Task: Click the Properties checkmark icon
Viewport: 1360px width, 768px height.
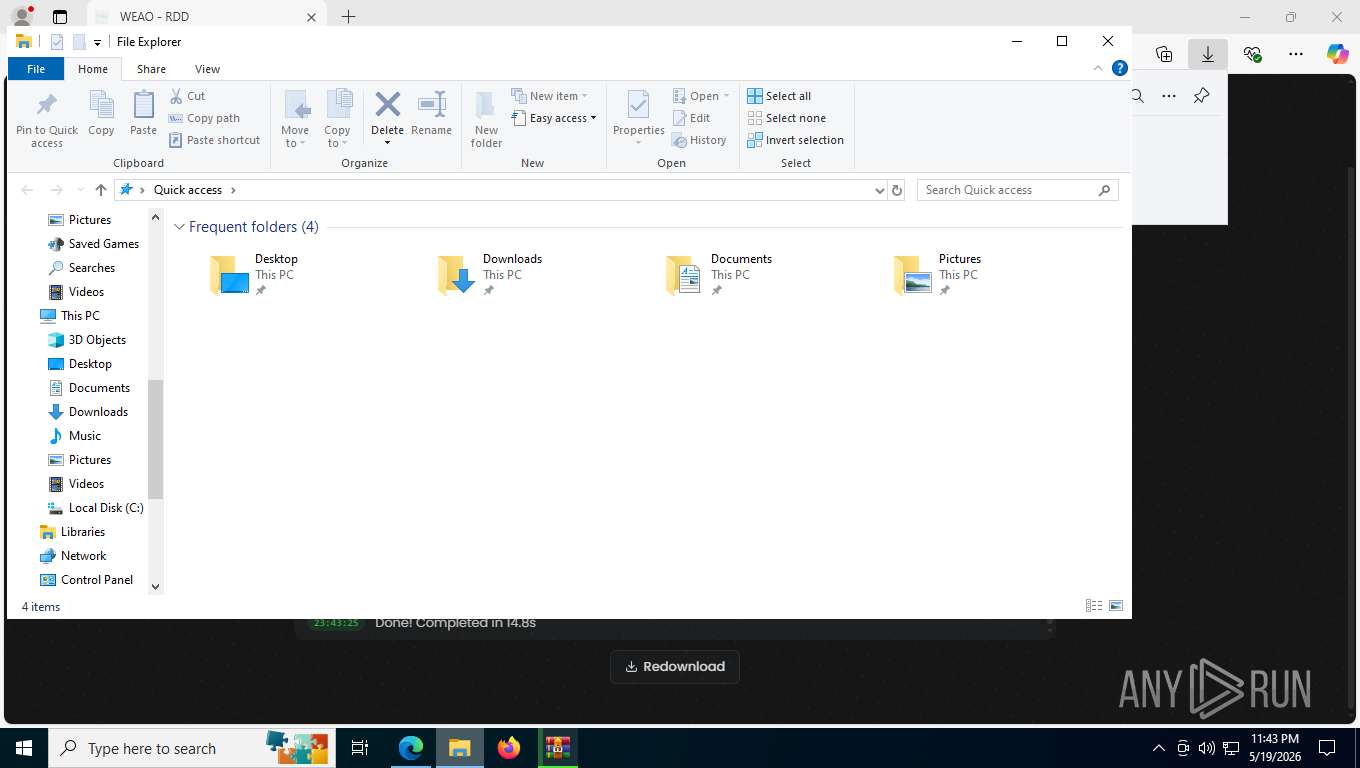Action: coord(638,106)
